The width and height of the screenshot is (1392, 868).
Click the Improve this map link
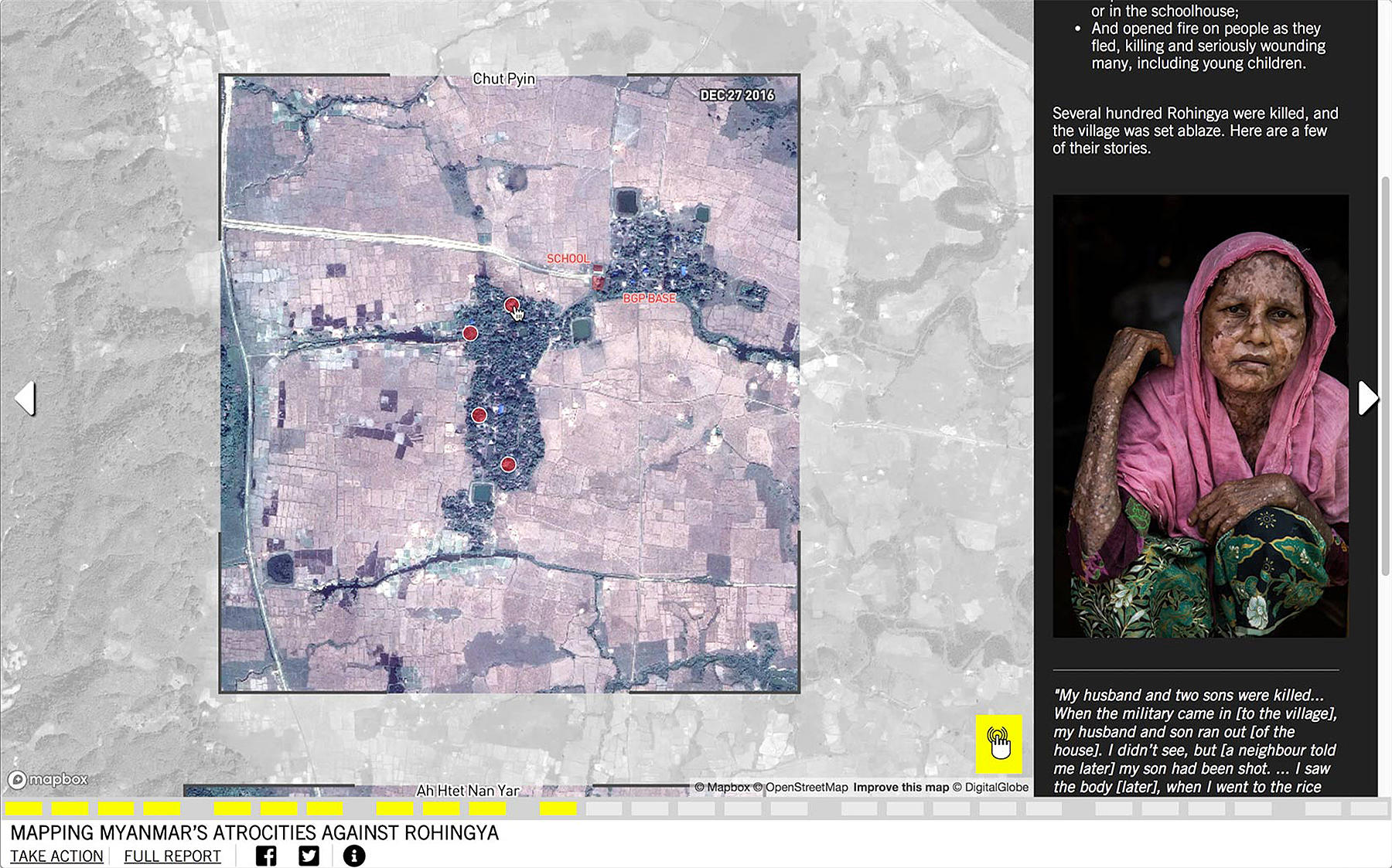pyautogui.click(x=901, y=787)
